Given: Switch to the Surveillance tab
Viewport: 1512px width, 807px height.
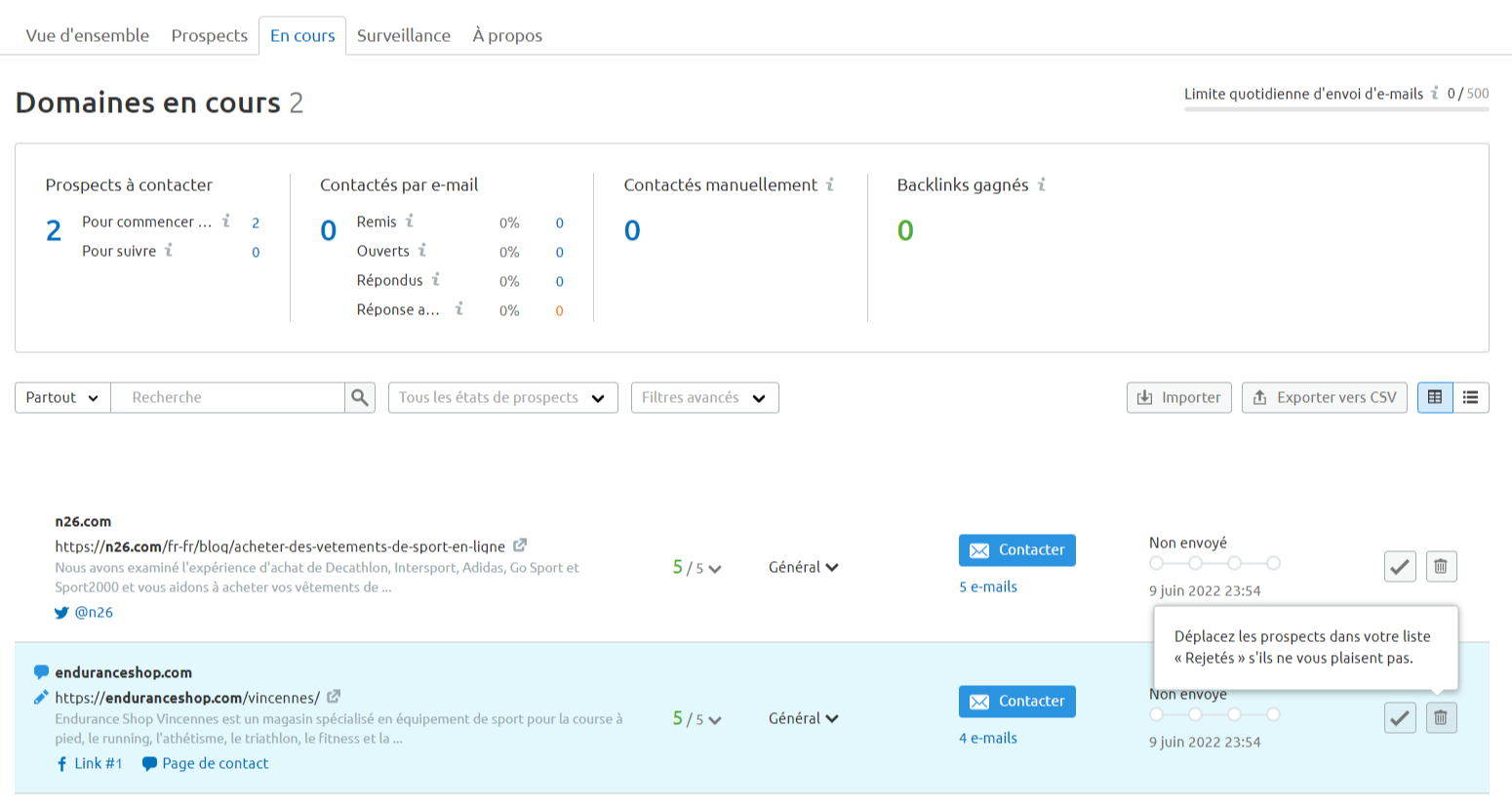Looking at the screenshot, I should coord(404,35).
